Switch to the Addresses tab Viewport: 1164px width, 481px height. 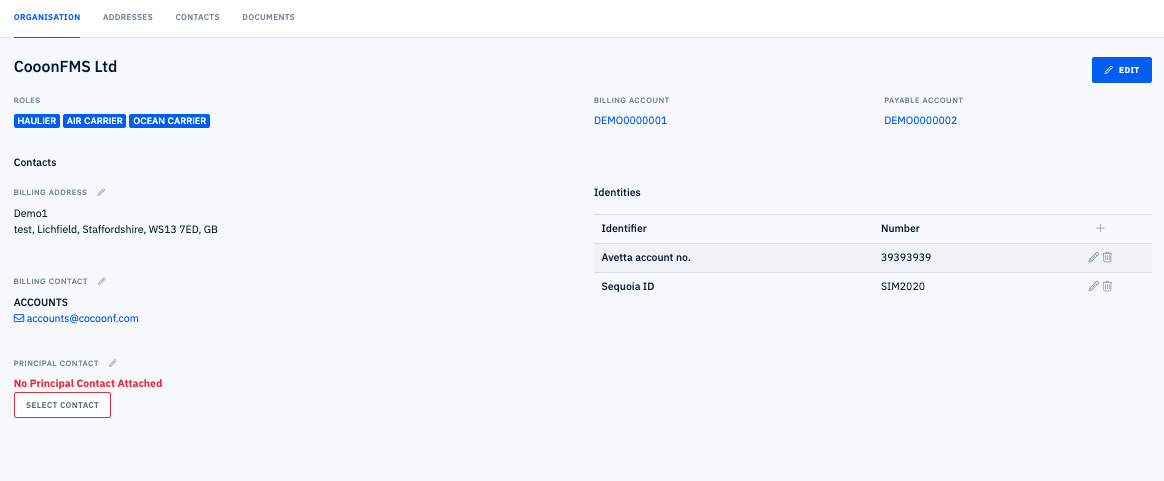(x=128, y=18)
